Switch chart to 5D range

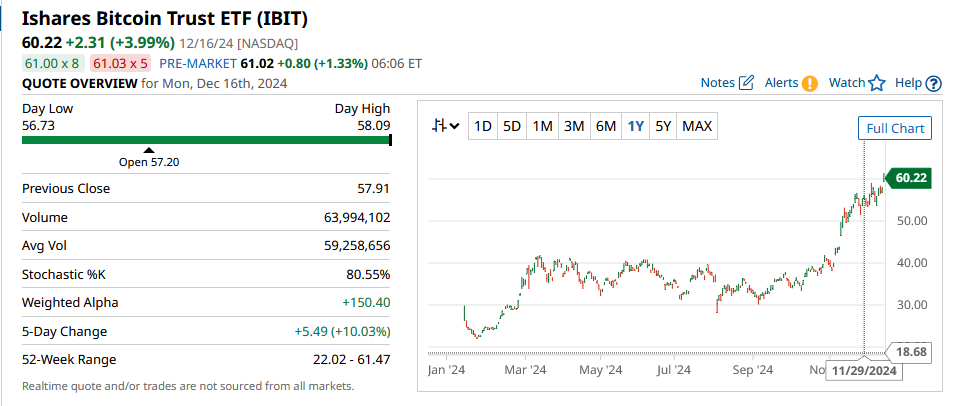[x=512, y=126]
